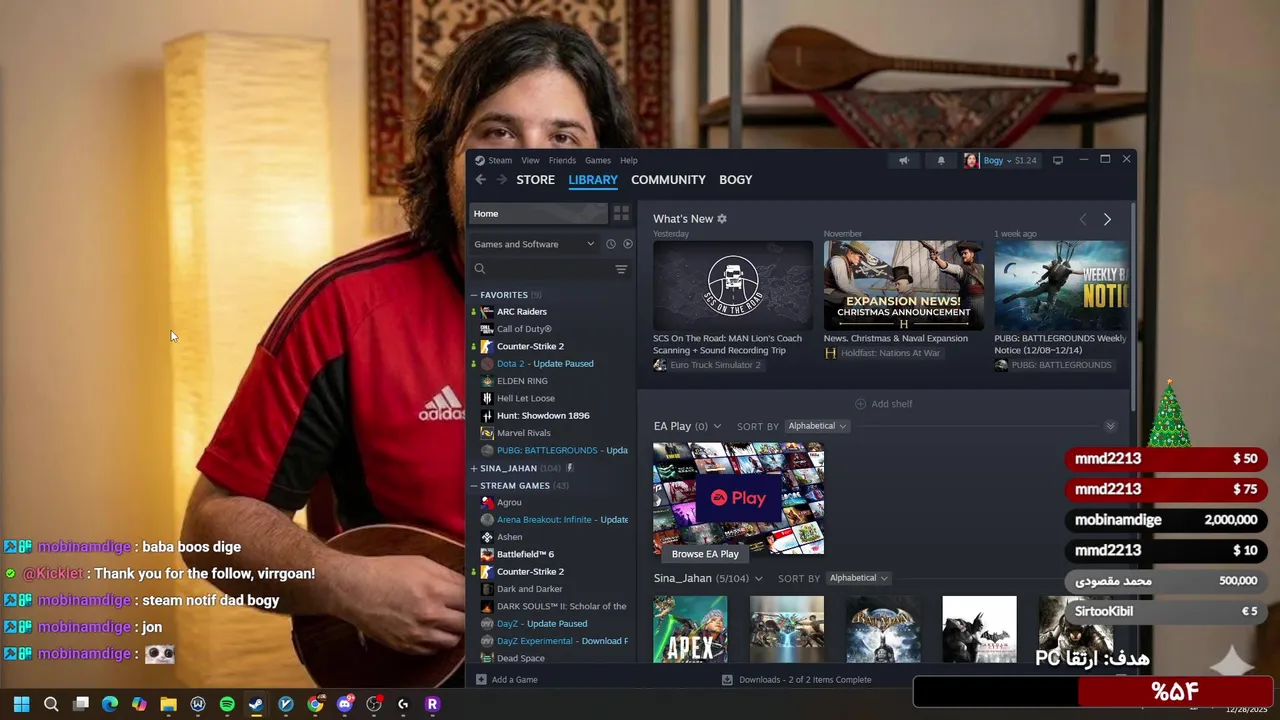Open File Explorer from the taskbar

coord(168,704)
